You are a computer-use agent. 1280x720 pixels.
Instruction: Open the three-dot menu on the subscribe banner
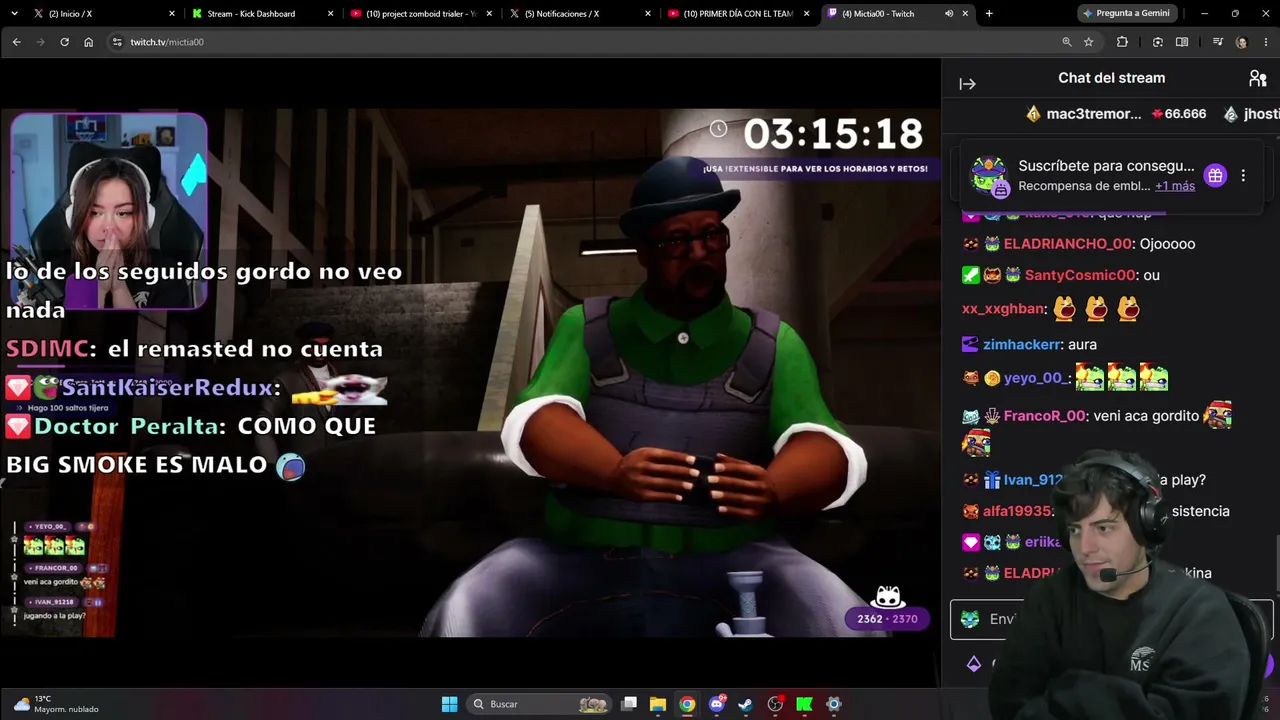point(1243,176)
